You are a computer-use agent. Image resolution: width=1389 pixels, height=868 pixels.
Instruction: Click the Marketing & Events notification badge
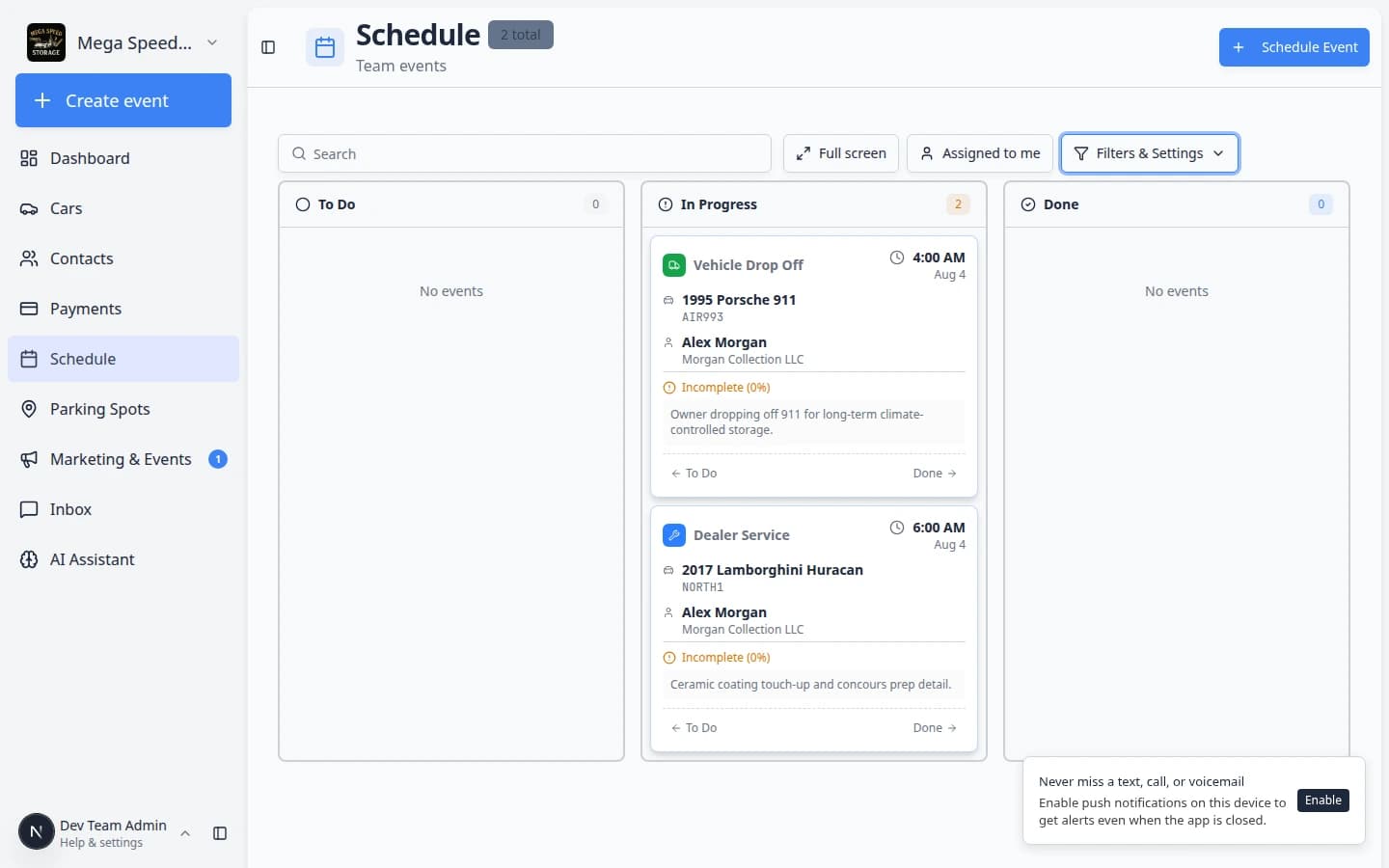pos(218,459)
